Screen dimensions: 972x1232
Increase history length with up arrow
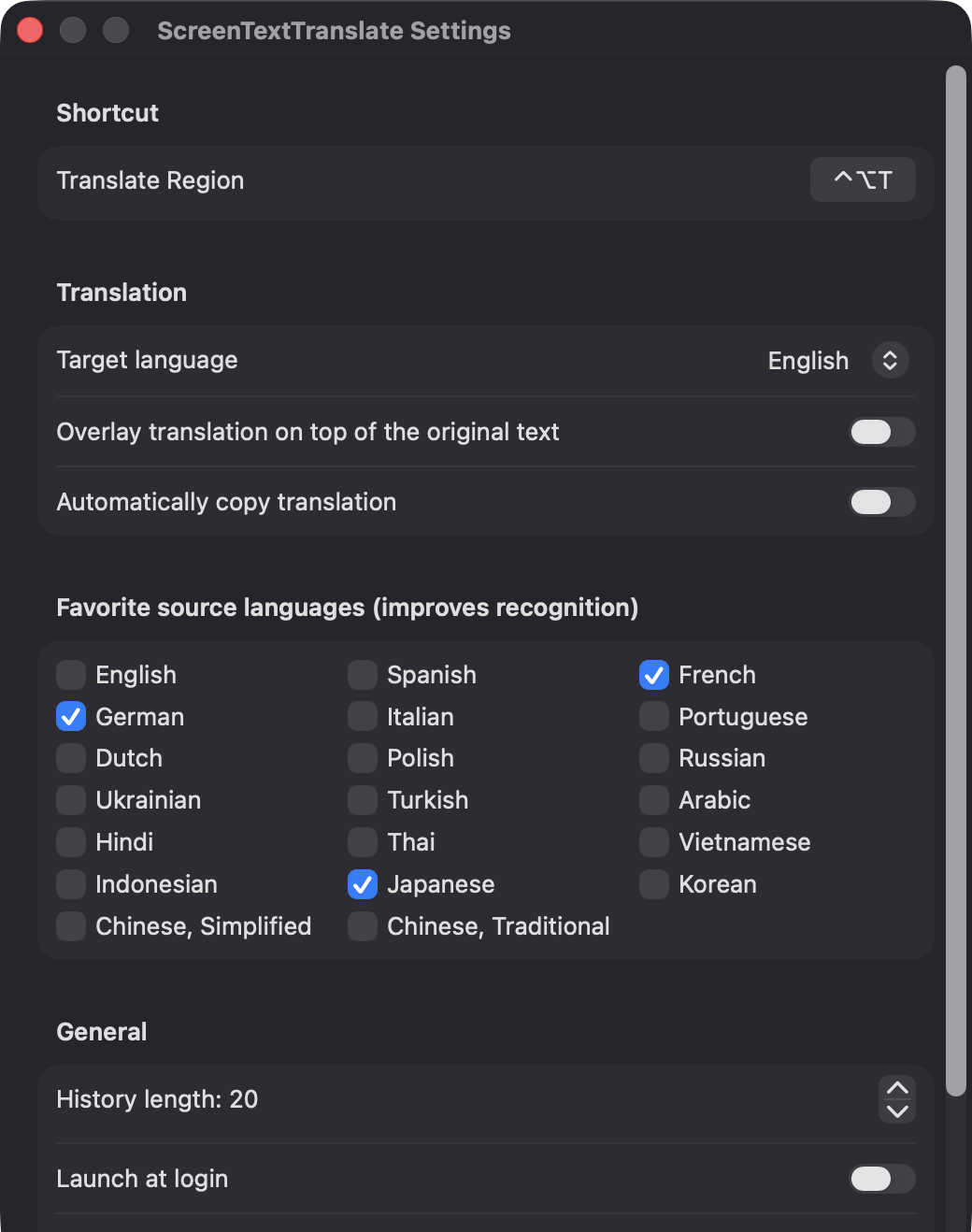point(897,1088)
